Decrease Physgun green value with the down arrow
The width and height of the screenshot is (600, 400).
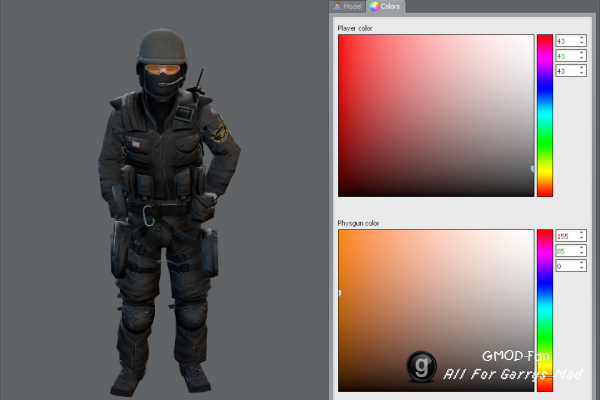tap(582, 253)
